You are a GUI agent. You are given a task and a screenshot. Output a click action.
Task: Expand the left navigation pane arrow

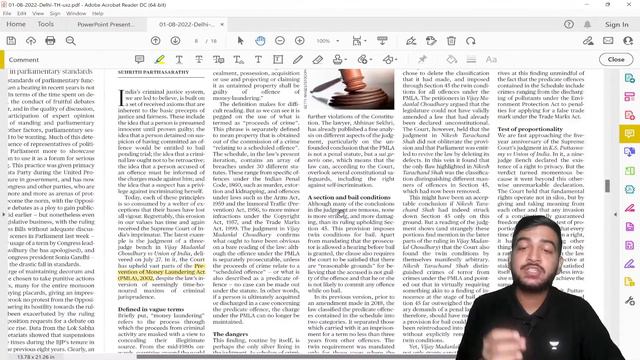click(x=3, y=214)
